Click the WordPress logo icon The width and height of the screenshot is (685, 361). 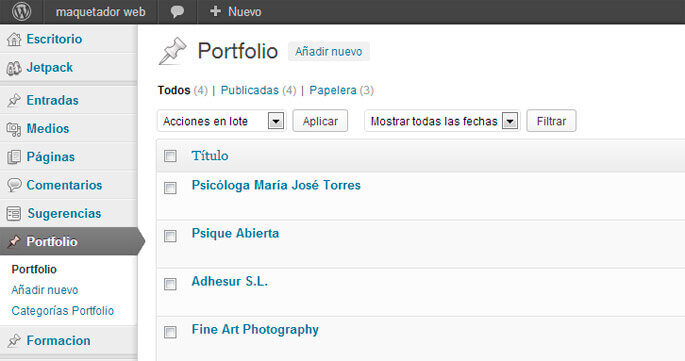[21, 11]
